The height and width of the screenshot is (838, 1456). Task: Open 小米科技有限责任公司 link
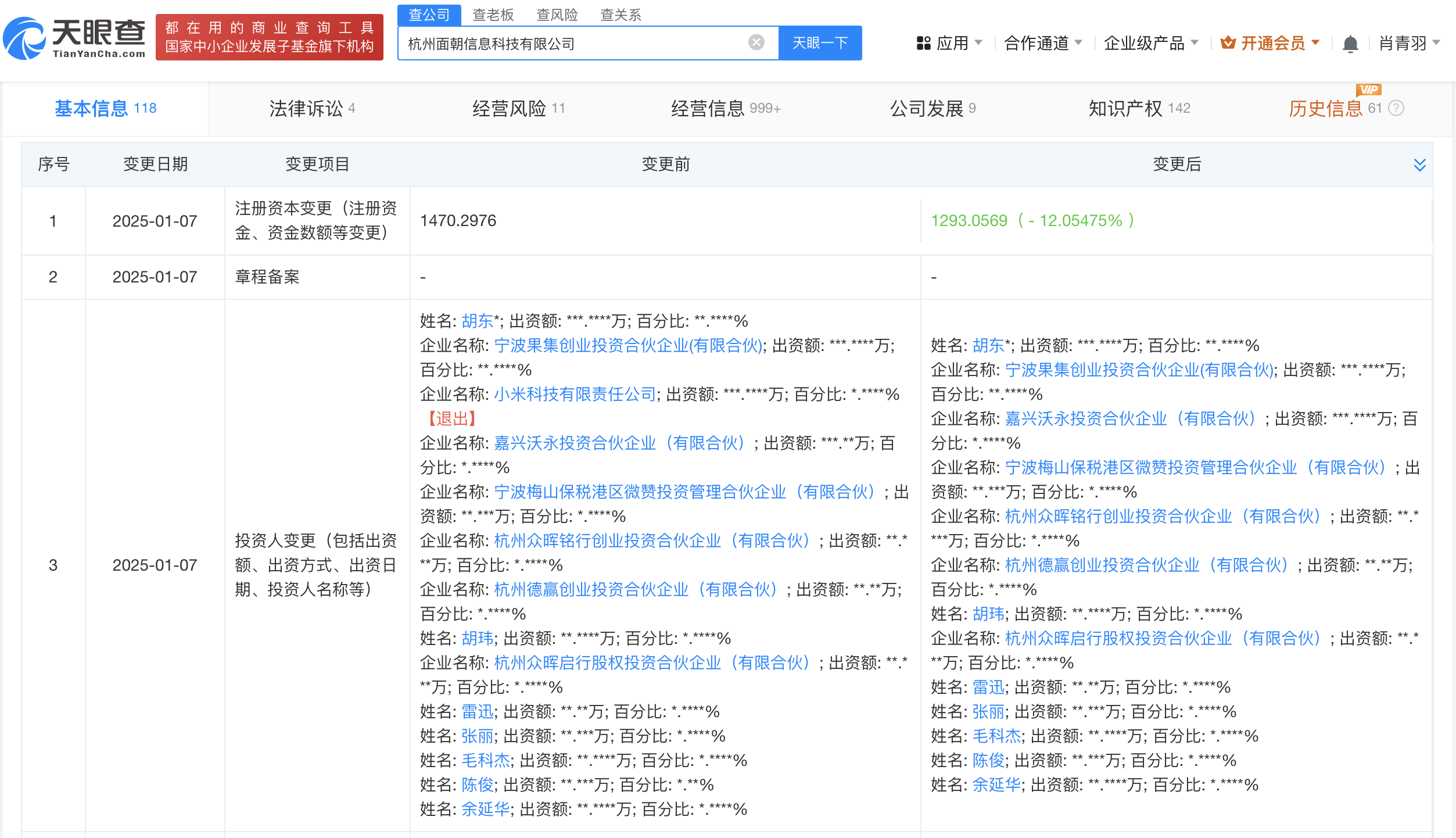pos(575,394)
